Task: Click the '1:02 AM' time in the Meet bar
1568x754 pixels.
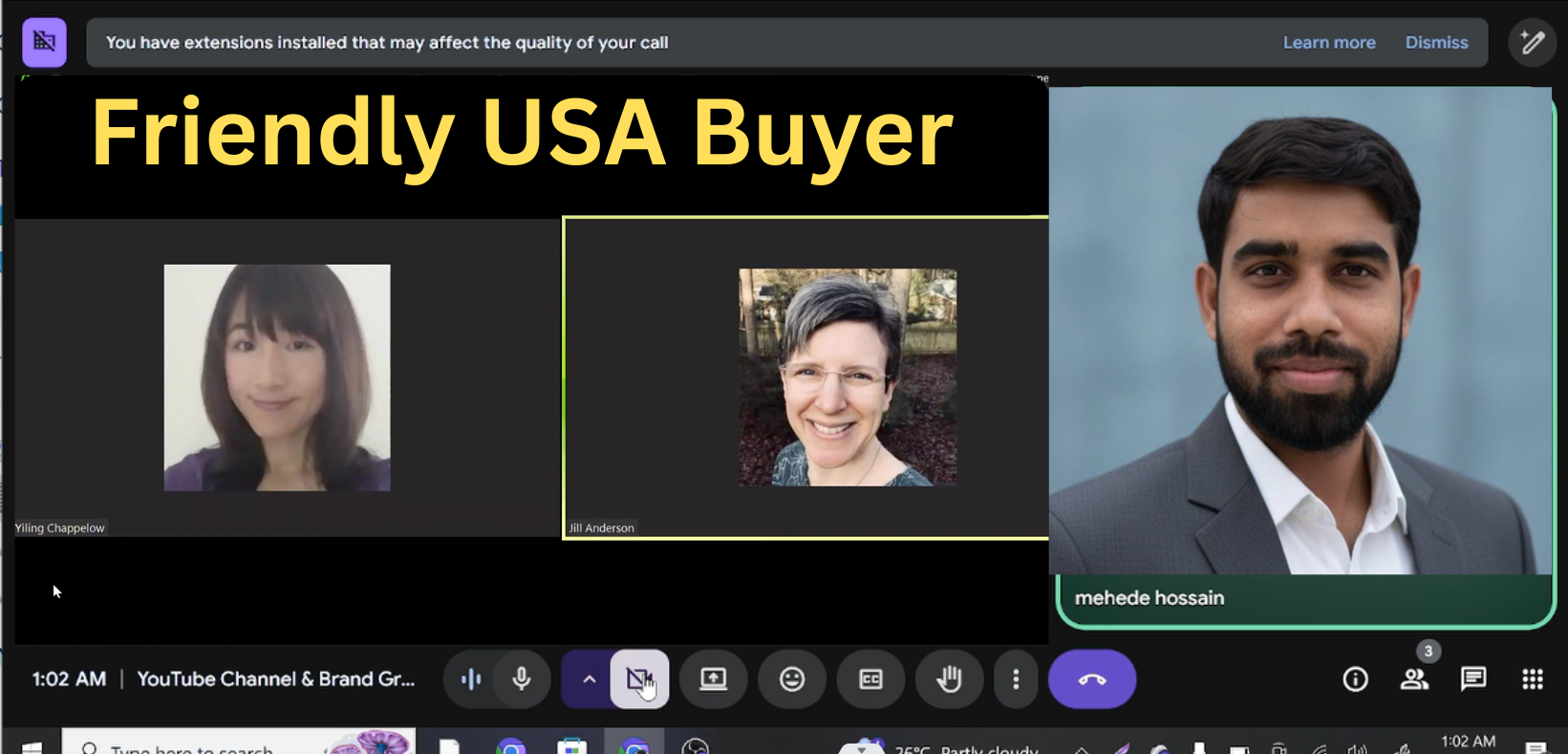Action: [69, 679]
